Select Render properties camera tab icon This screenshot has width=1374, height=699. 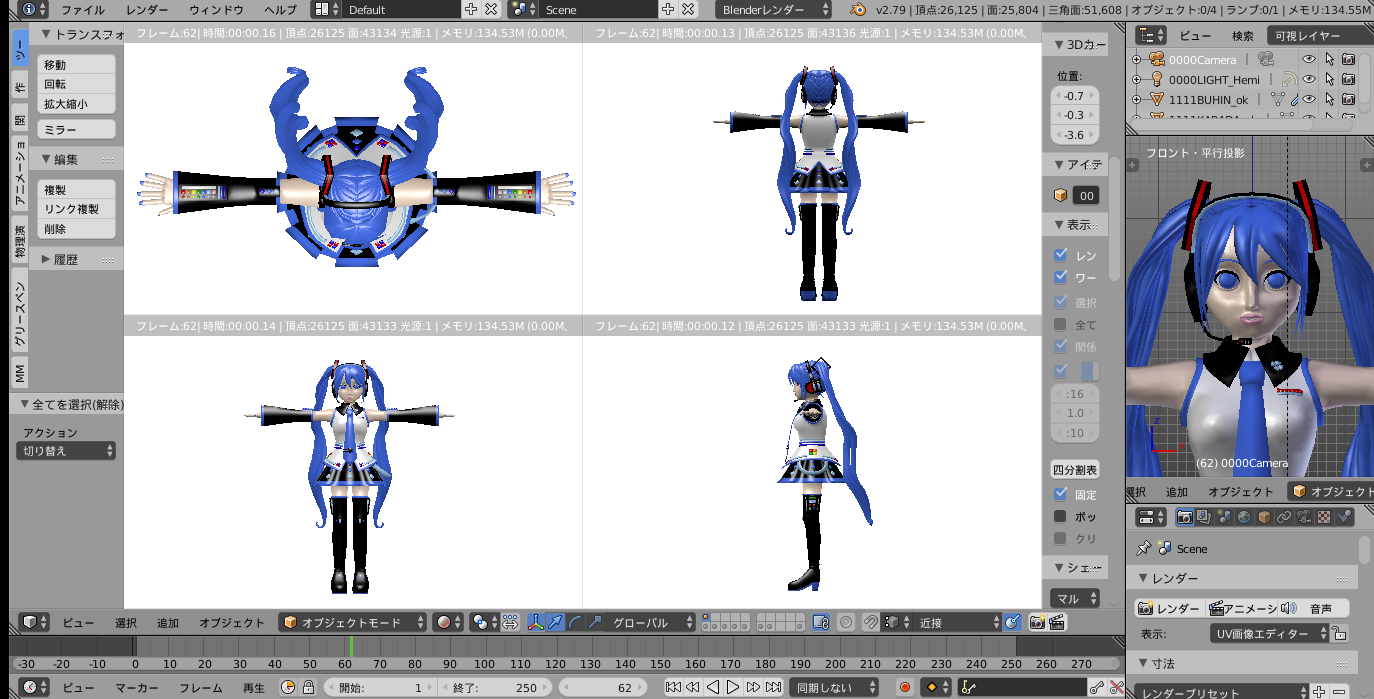click(x=1185, y=517)
